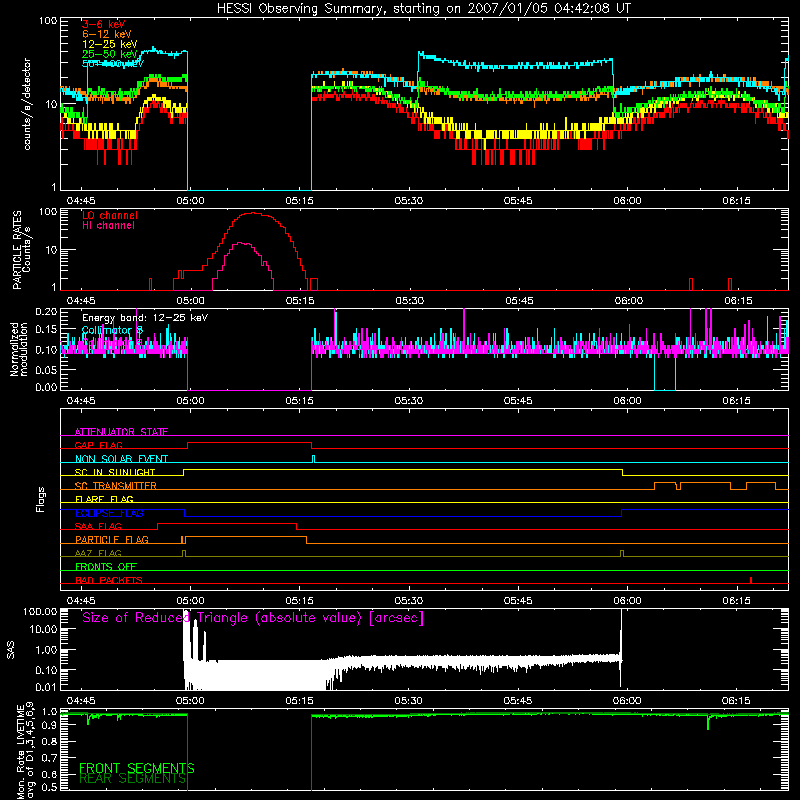This screenshot has width=800, height=800.
Task: Click the "05:45" tick label under modulation plot
Action: pyautogui.click(x=518, y=401)
